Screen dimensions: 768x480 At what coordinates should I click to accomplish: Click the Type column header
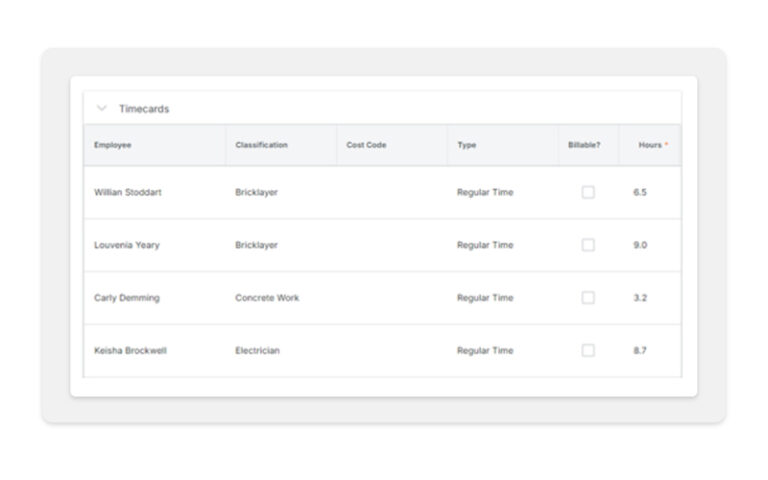click(467, 145)
